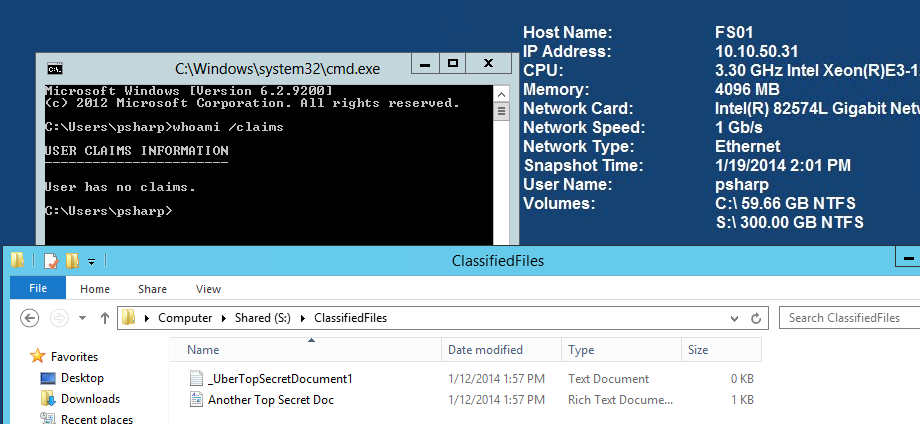Click the New Folder icon in Quick Access Toolbar
Viewport: 920px width, 424px height.
tap(72, 261)
